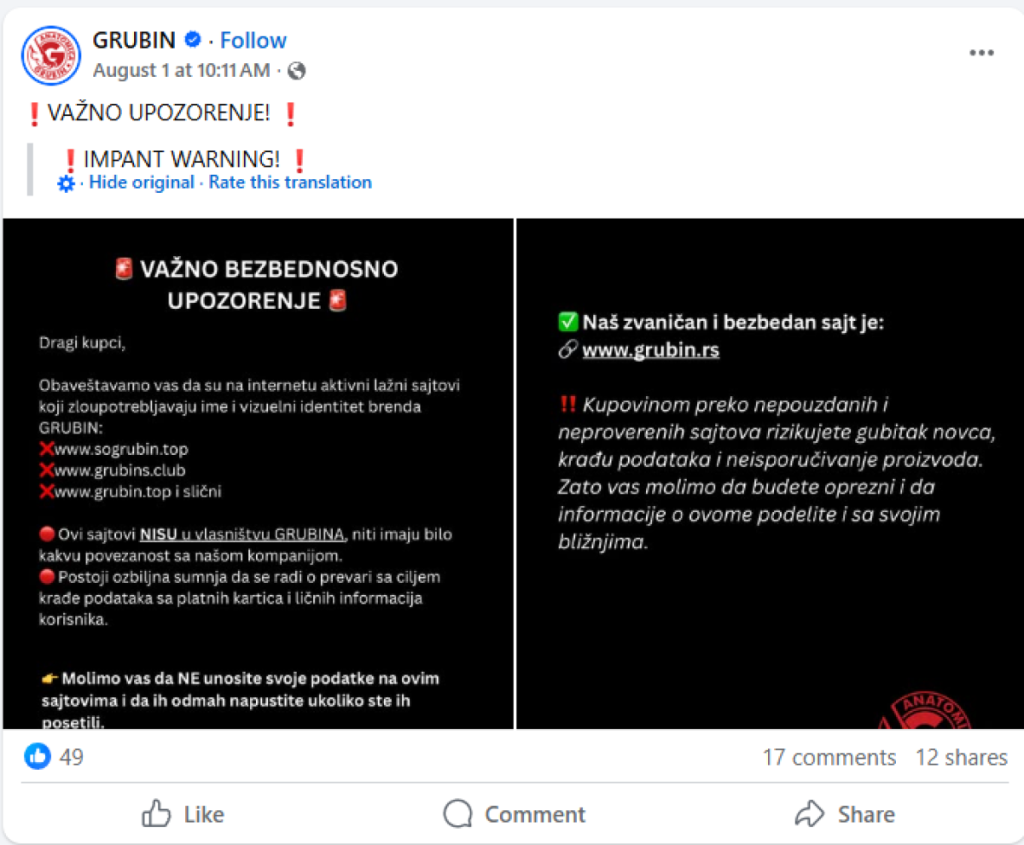Screen dimensions: 1024x845
Task: Open the GRUBIN page name link
Action: click(x=134, y=40)
